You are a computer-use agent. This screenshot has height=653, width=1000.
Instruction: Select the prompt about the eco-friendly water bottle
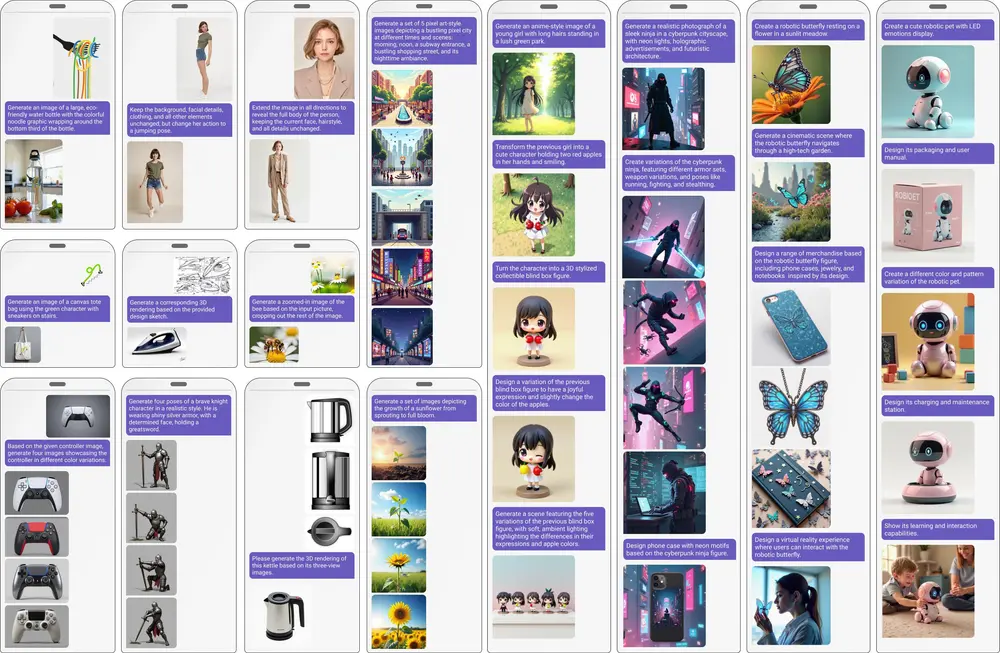click(57, 118)
